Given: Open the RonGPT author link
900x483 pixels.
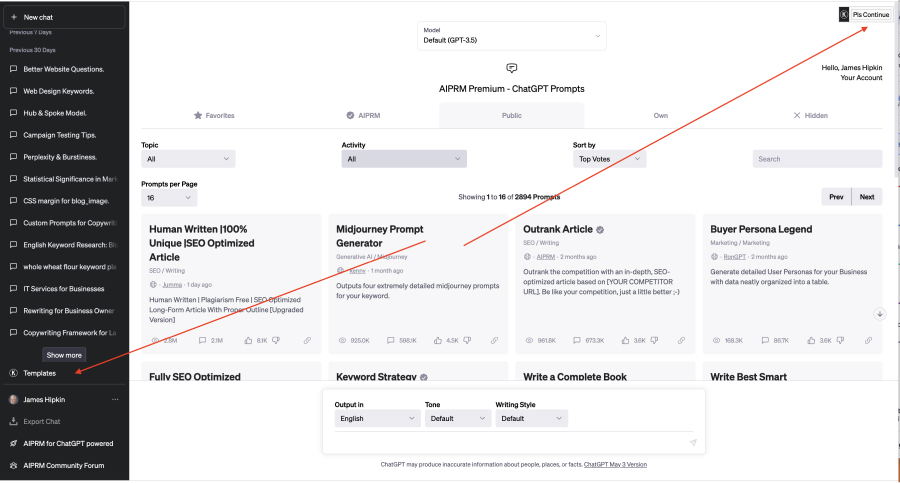Looking at the screenshot, I should coord(734,257).
